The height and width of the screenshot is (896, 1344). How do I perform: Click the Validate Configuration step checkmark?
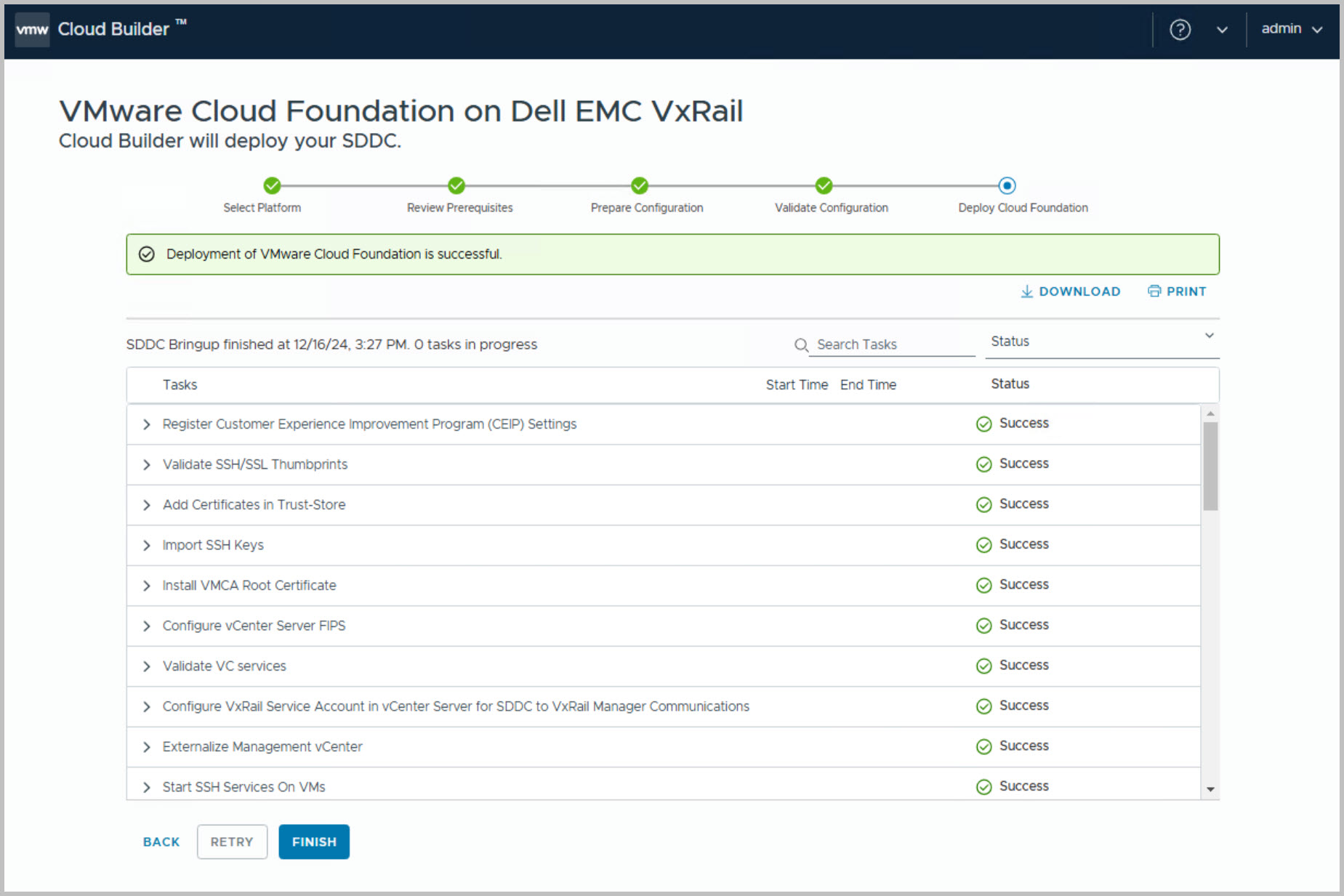tap(824, 186)
